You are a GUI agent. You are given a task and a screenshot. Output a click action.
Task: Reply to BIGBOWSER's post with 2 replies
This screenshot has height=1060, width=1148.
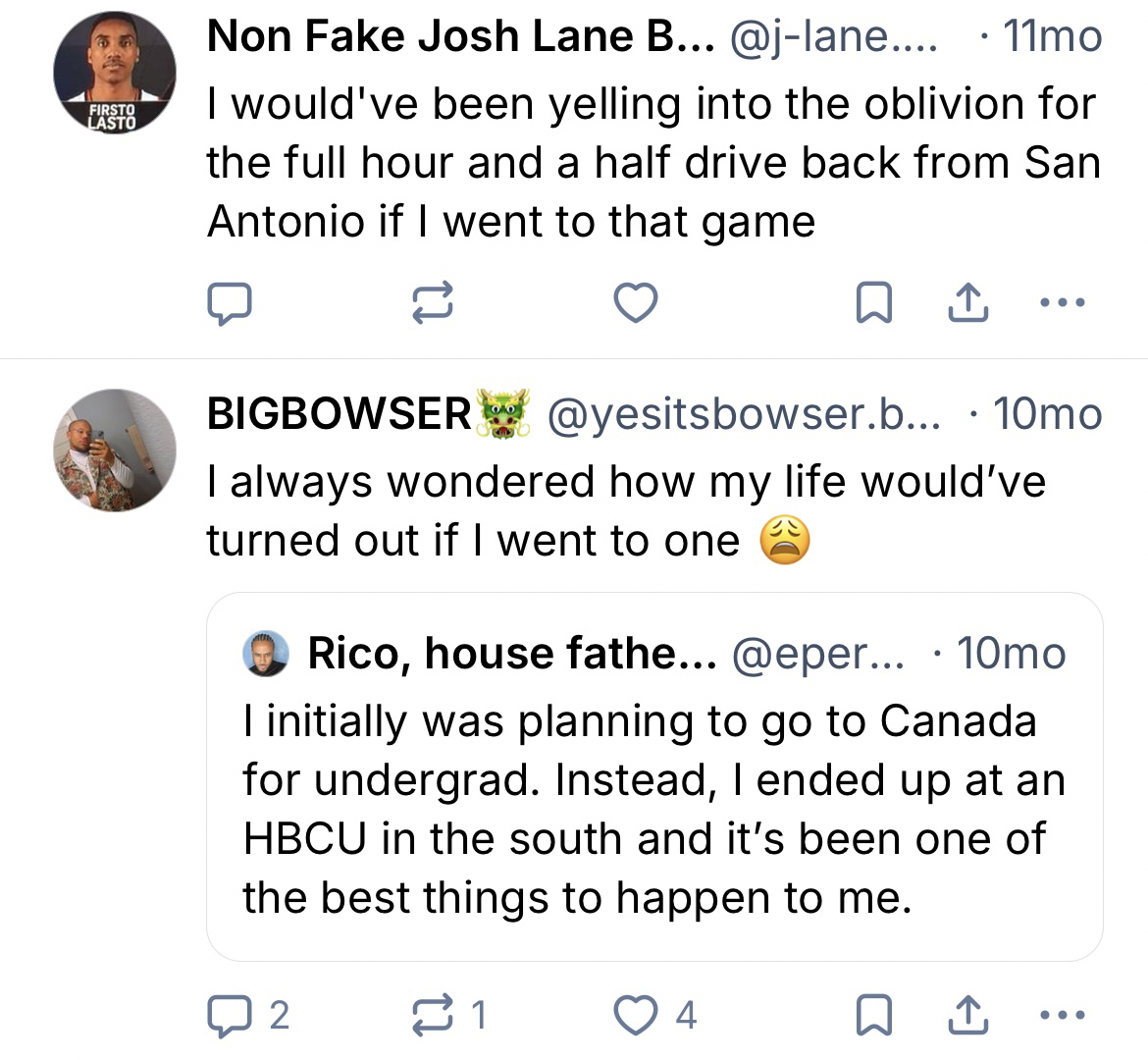[230, 1015]
